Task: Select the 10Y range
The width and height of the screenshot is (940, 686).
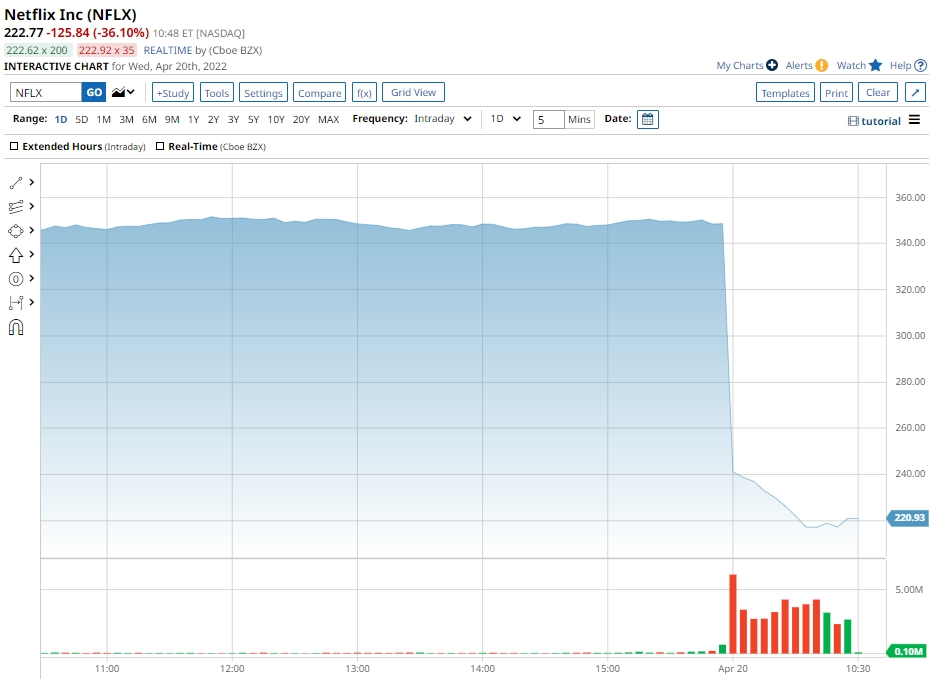Action: tap(276, 119)
